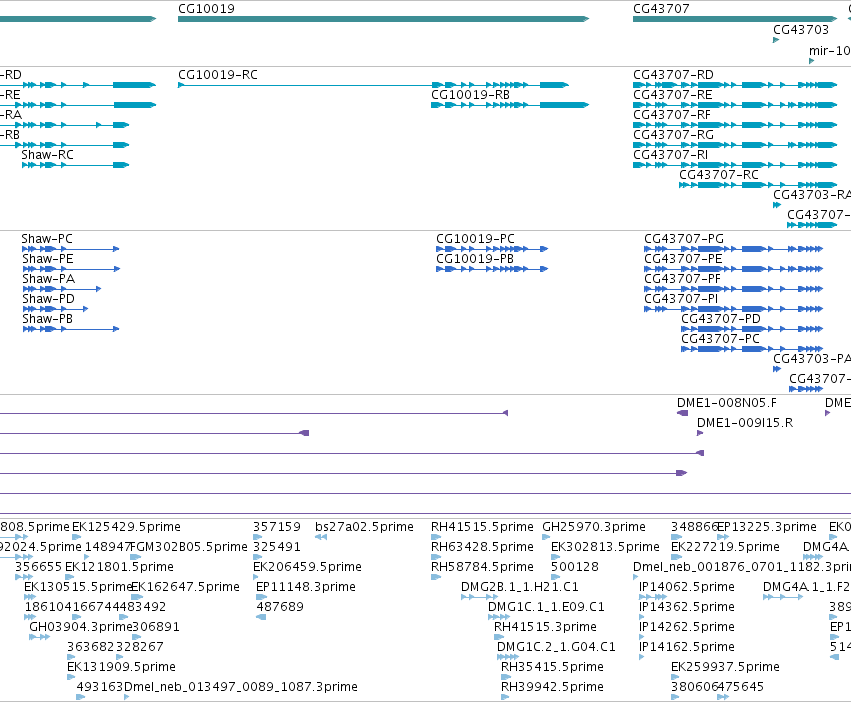Select the CG10019 gene bar
Screen dimensions: 851x702
383,19
